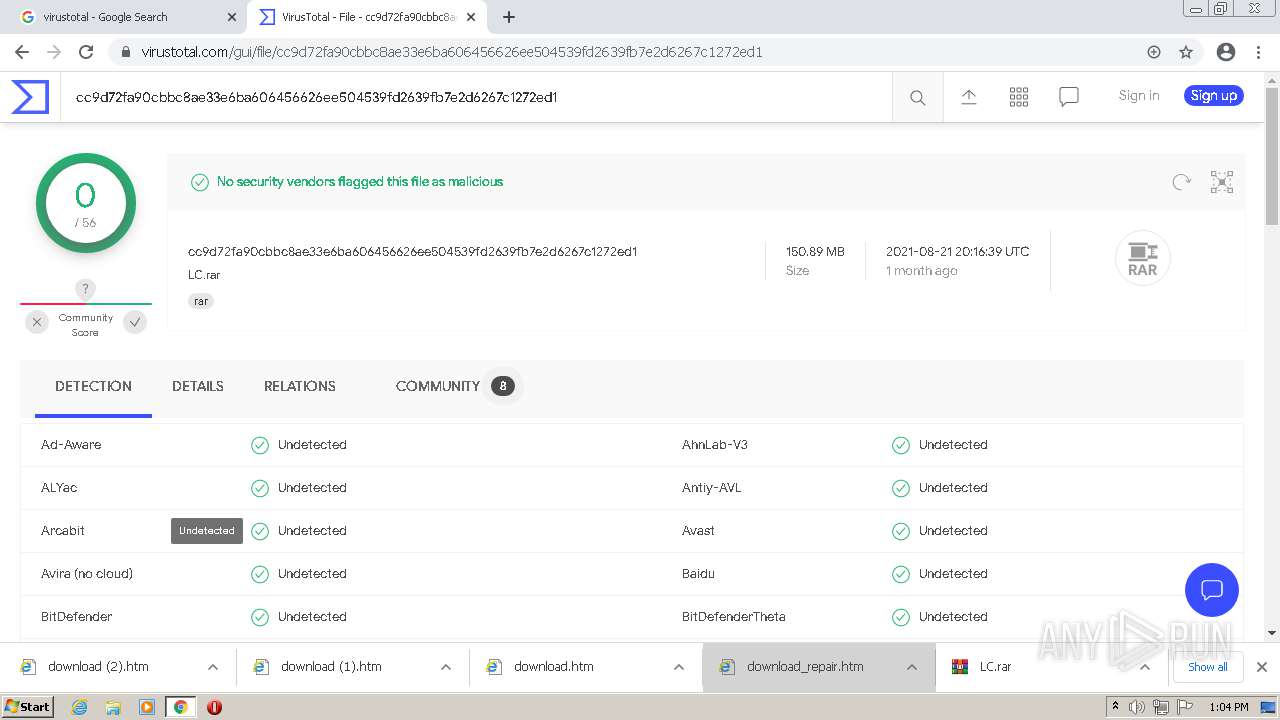Image resolution: width=1280 pixels, height=720 pixels.
Task: Show hidden tray icons arrow
Action: click(1115, 707)
